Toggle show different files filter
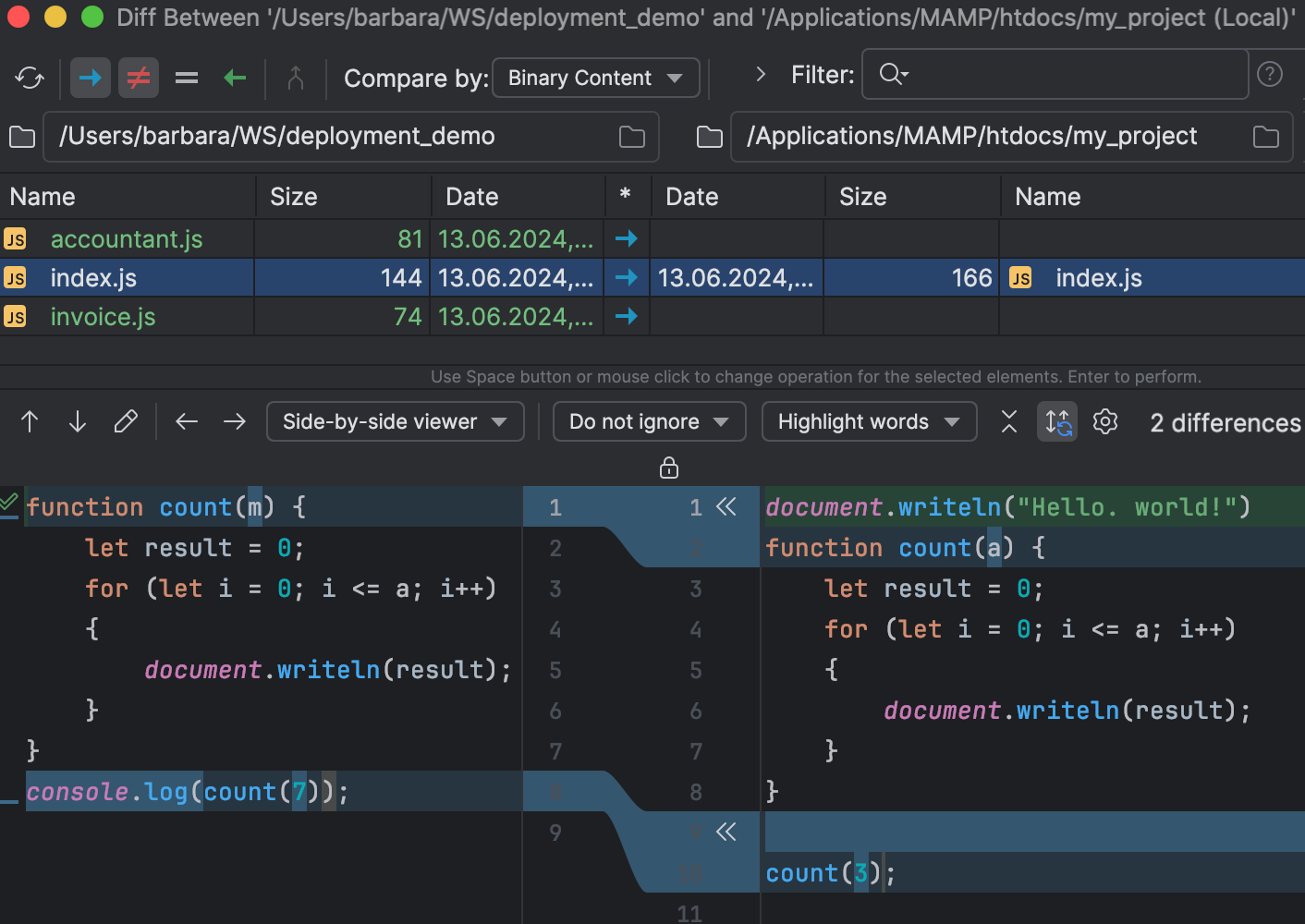The image size is (1305, 924). coord(139,79)
